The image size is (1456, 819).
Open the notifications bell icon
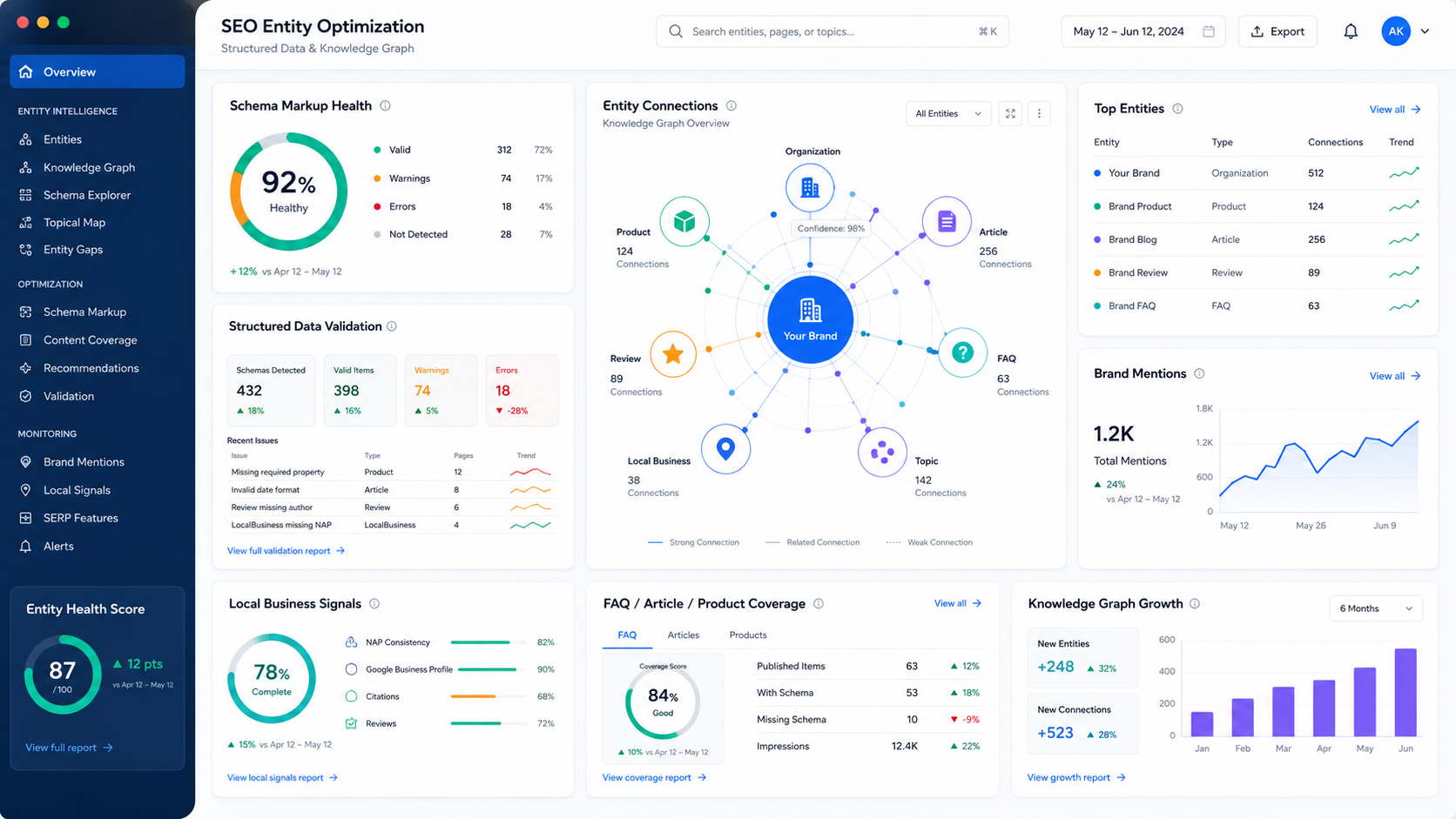[x=1351, y=31]
